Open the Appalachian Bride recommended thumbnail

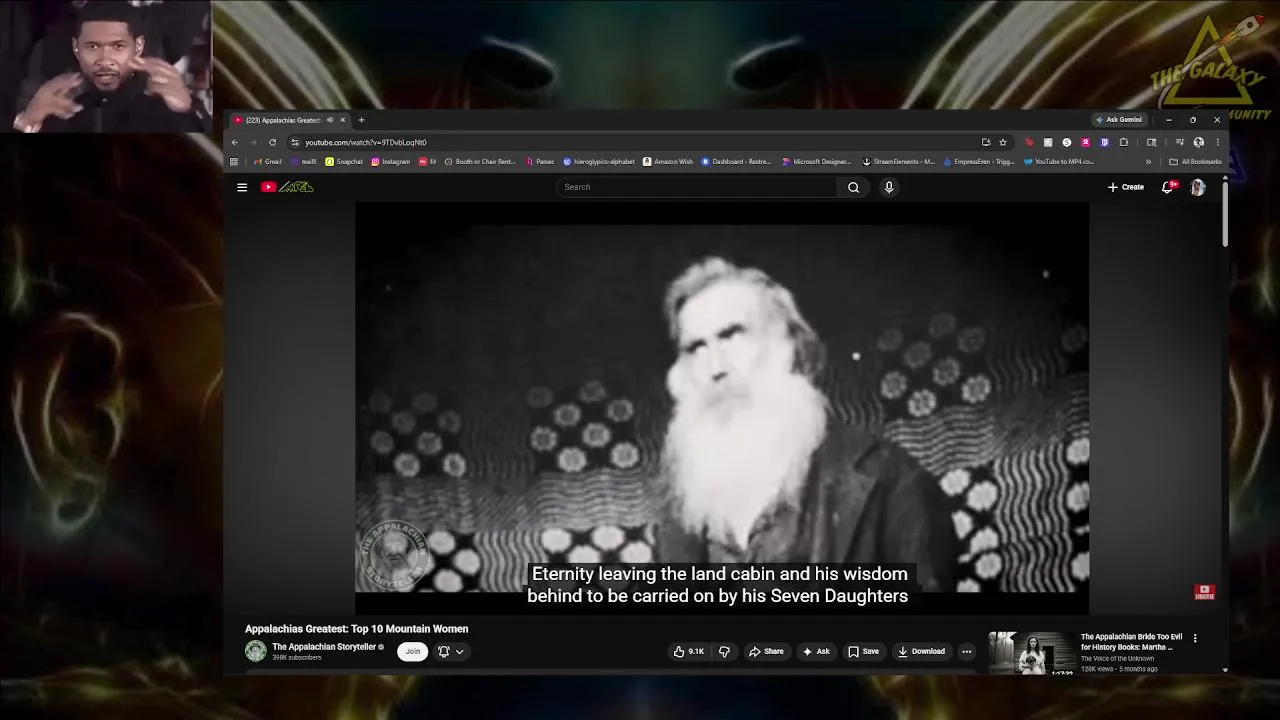click(1032, 653)
